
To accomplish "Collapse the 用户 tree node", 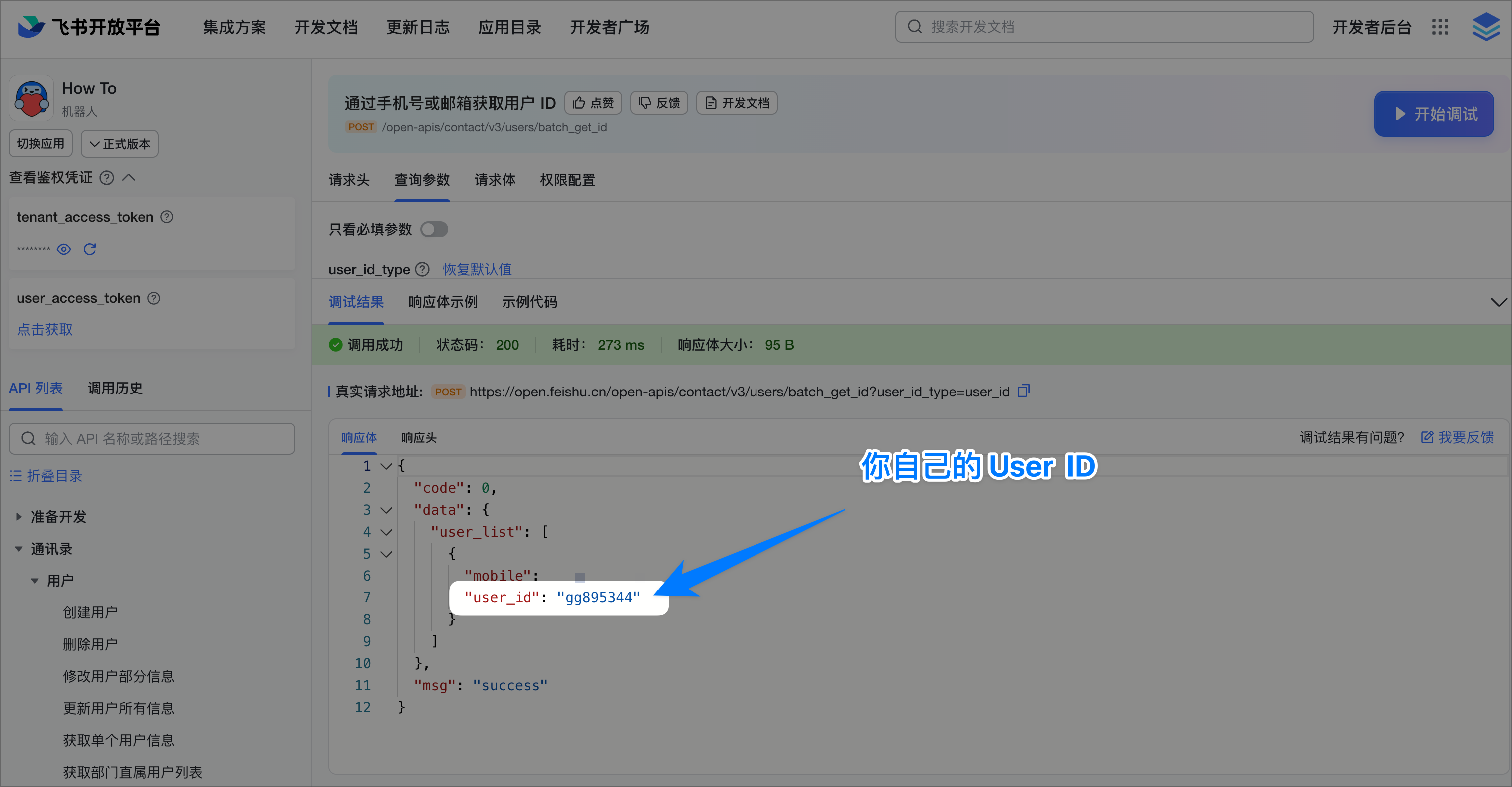I will (x=34, y=580).
